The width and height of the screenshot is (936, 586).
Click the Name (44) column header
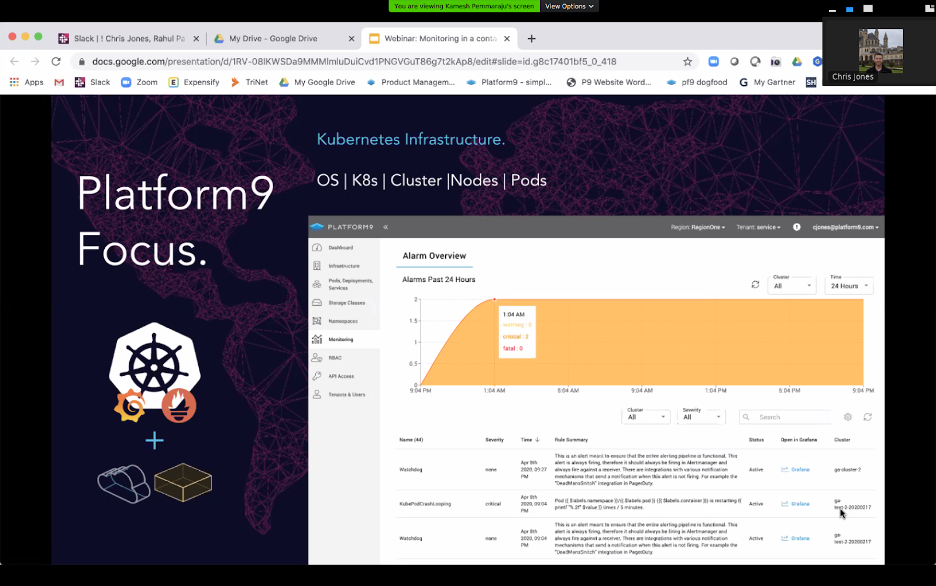[411, 440]
